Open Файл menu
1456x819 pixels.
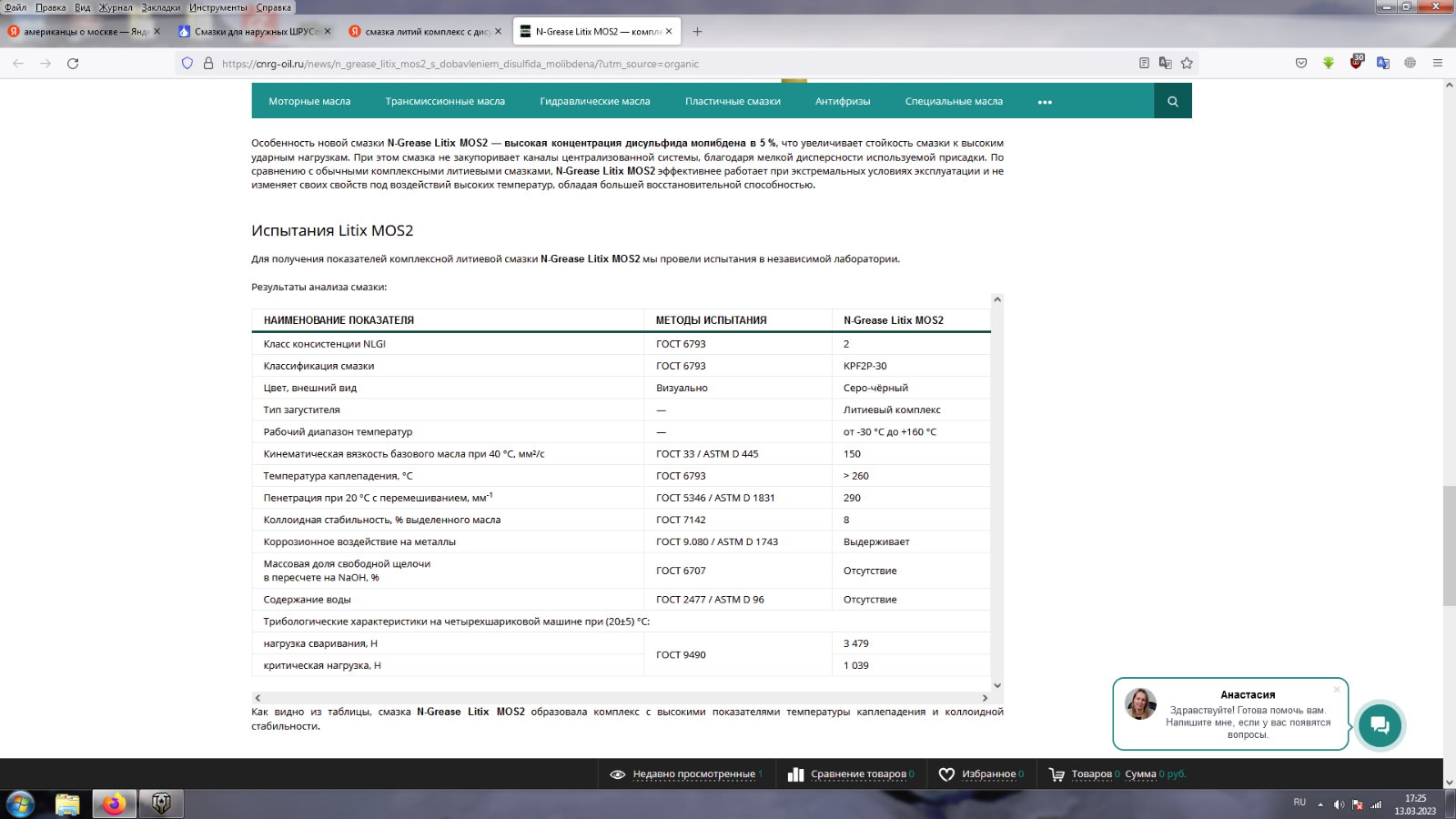point(15,7)
